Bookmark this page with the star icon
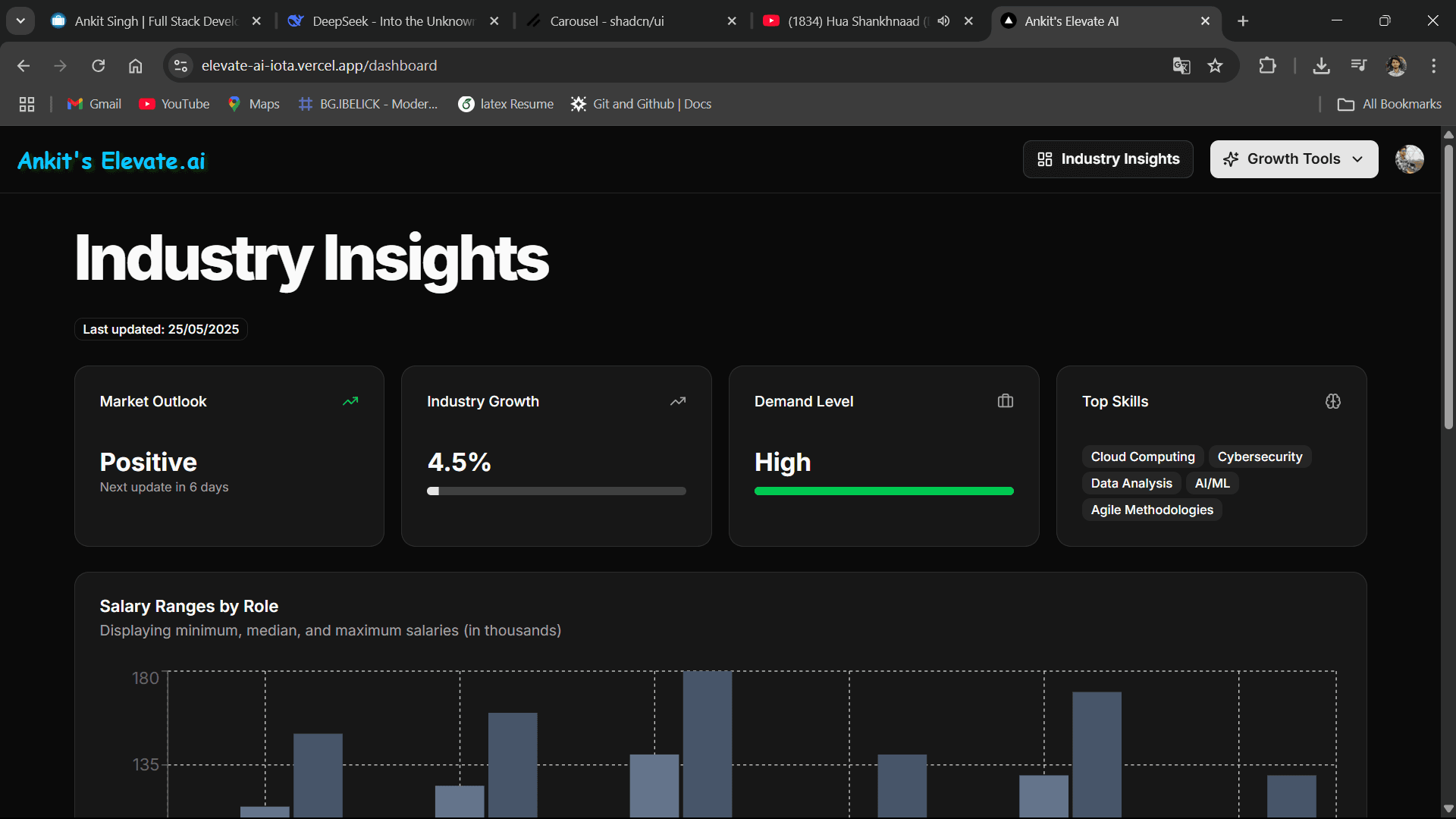The width and height of the screenshot is (1456, 819). click(1216, 66)
